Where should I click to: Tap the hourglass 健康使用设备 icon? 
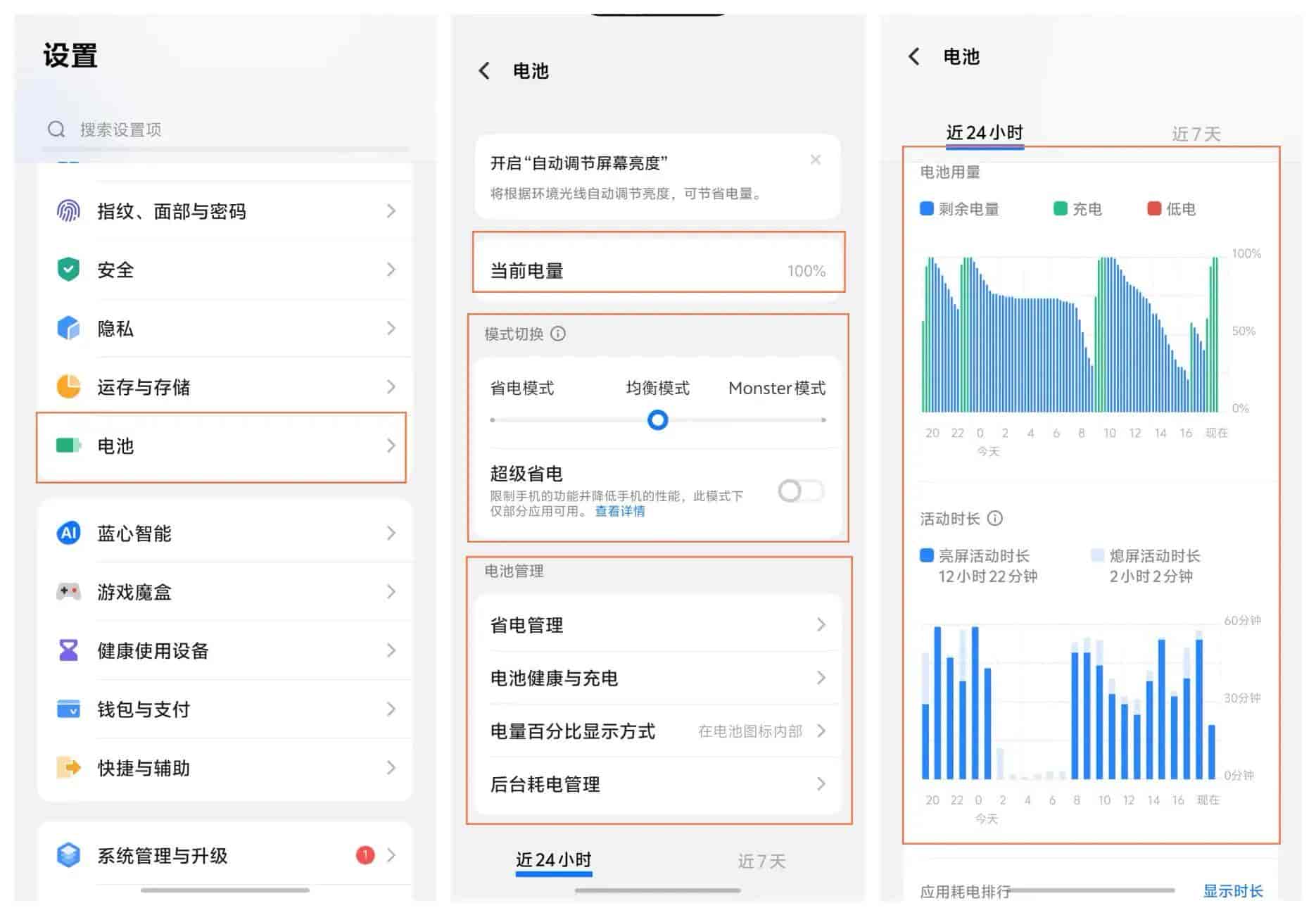click(x=68, y=650)
